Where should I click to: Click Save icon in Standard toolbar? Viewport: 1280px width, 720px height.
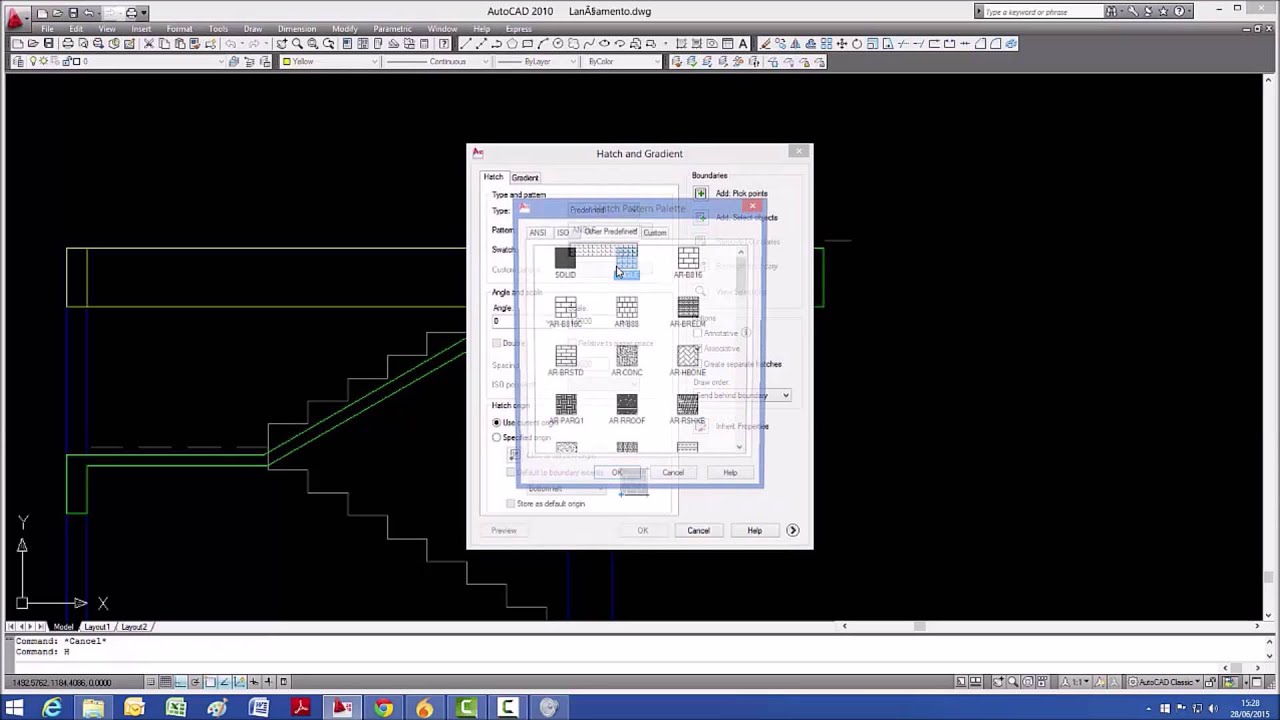tap(48, 44)
